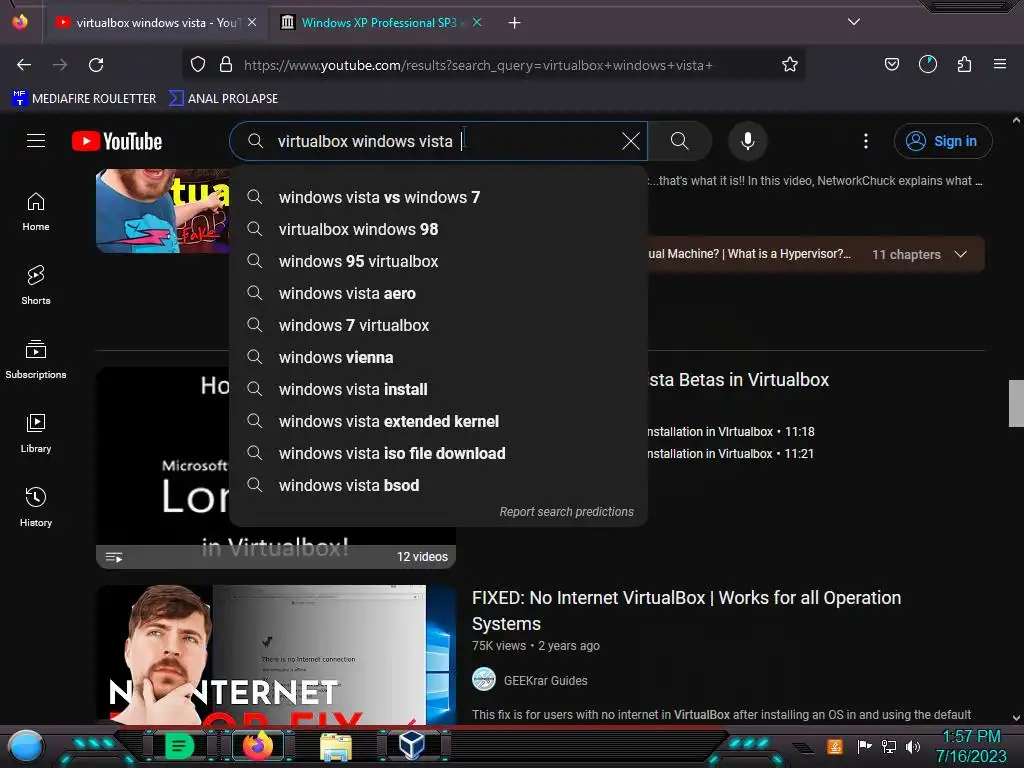Select suggestion windows vista install
This screenshot has width=1024, height=768.
point(438,389)
